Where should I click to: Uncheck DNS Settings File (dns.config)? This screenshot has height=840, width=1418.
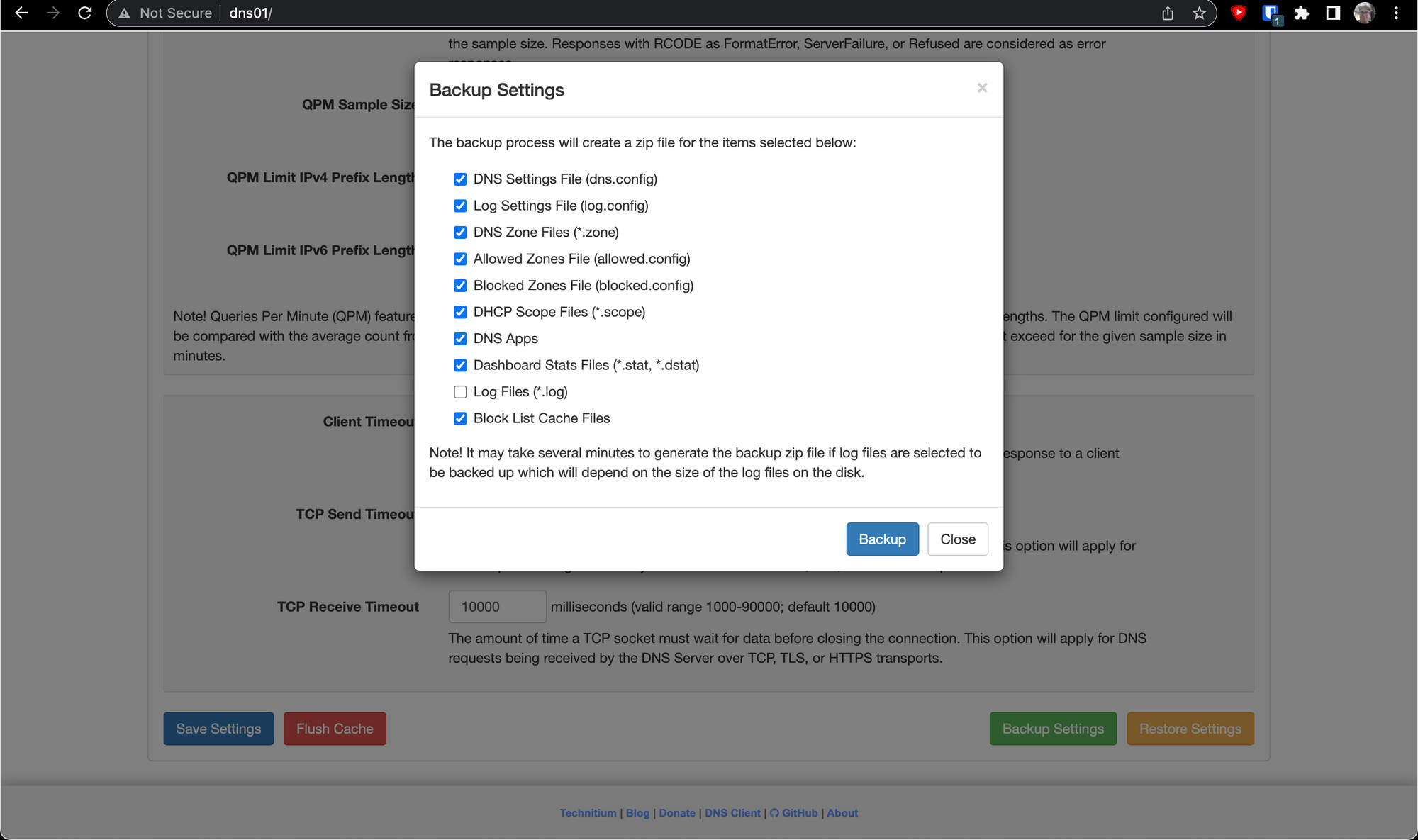[x=460, y=179]
